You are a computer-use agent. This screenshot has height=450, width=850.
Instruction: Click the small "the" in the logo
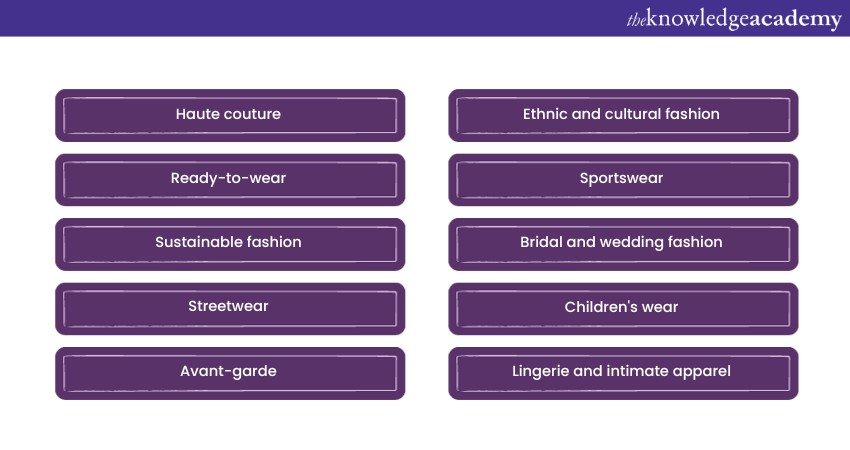click(636, 20)
